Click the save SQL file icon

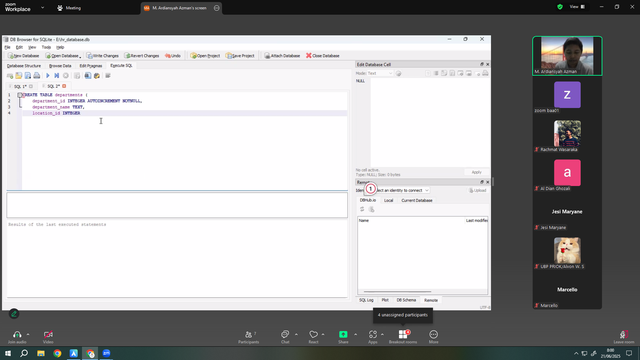[28, 76]
